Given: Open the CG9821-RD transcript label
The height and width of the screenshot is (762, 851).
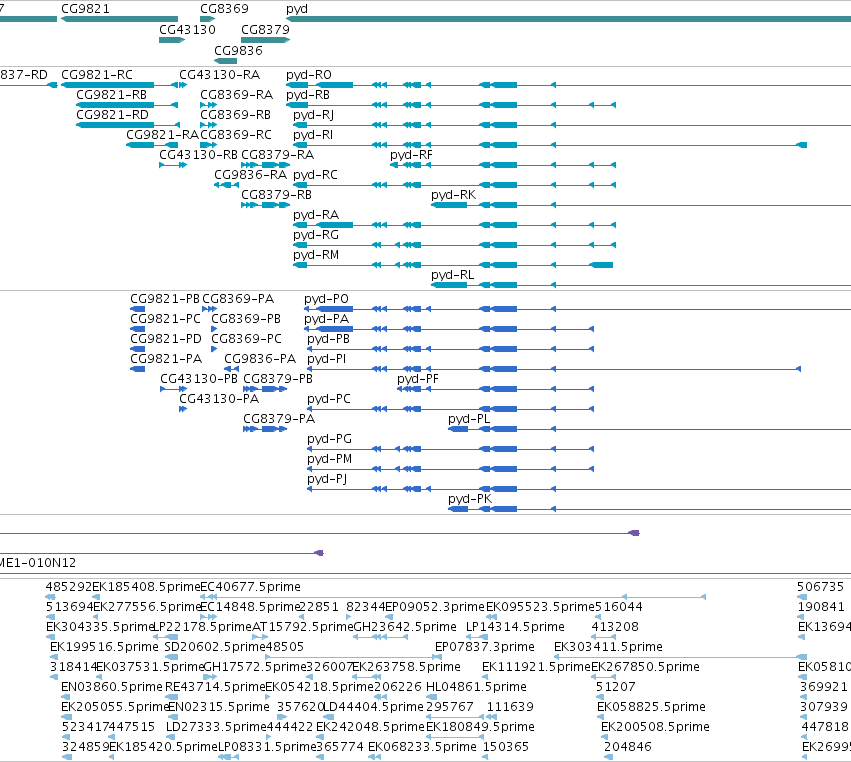Looking at the screenshot, I should [112, 115].
